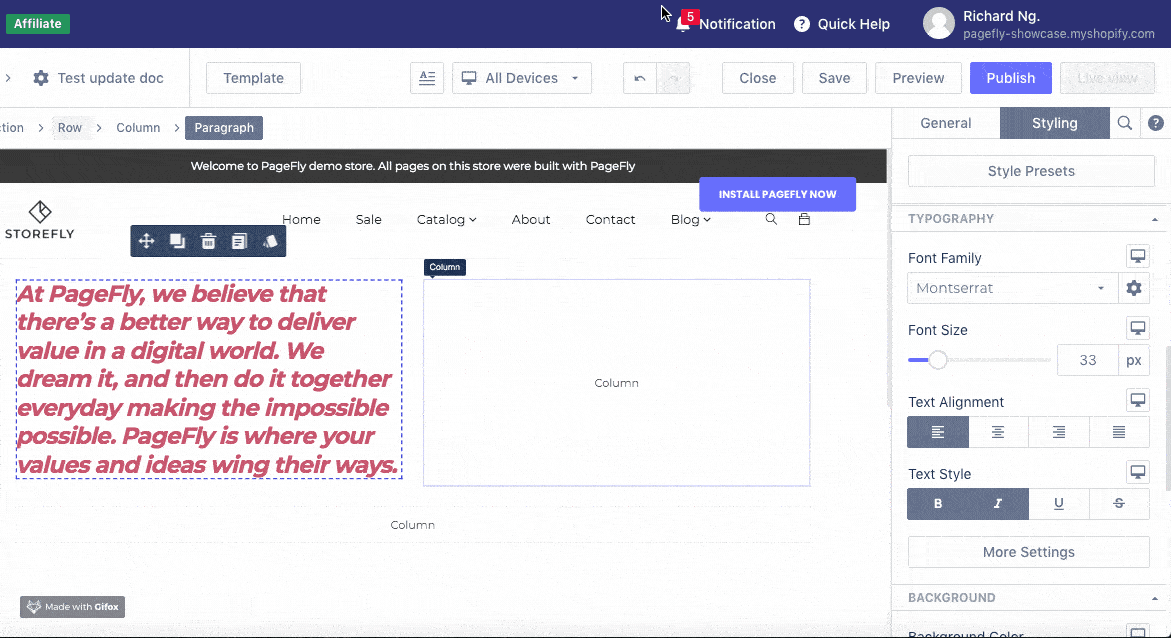Publish the page
The height and width of the screenshot is (638, 1171).
point(1010,78)
